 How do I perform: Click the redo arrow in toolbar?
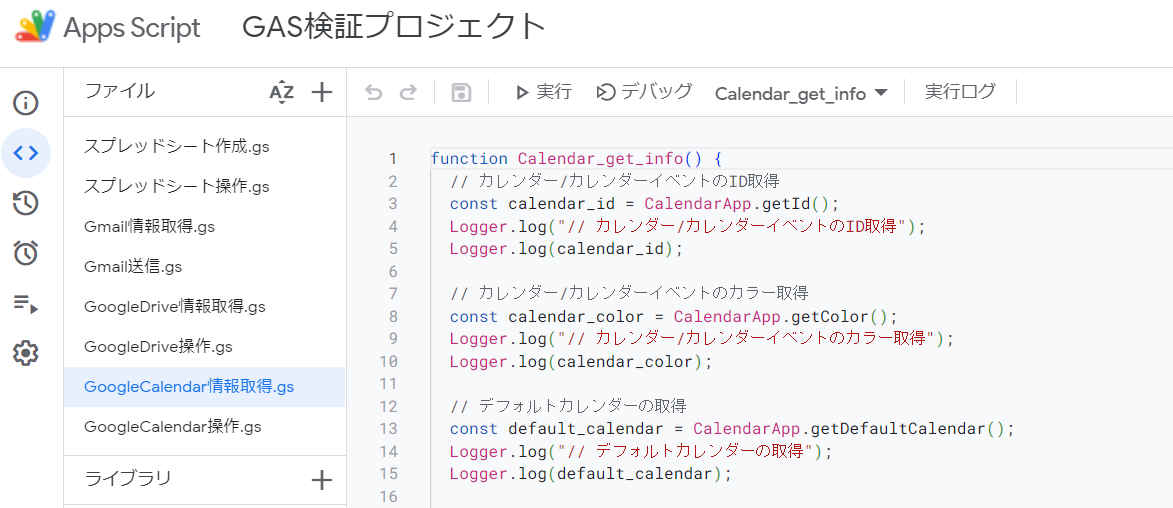408,93
